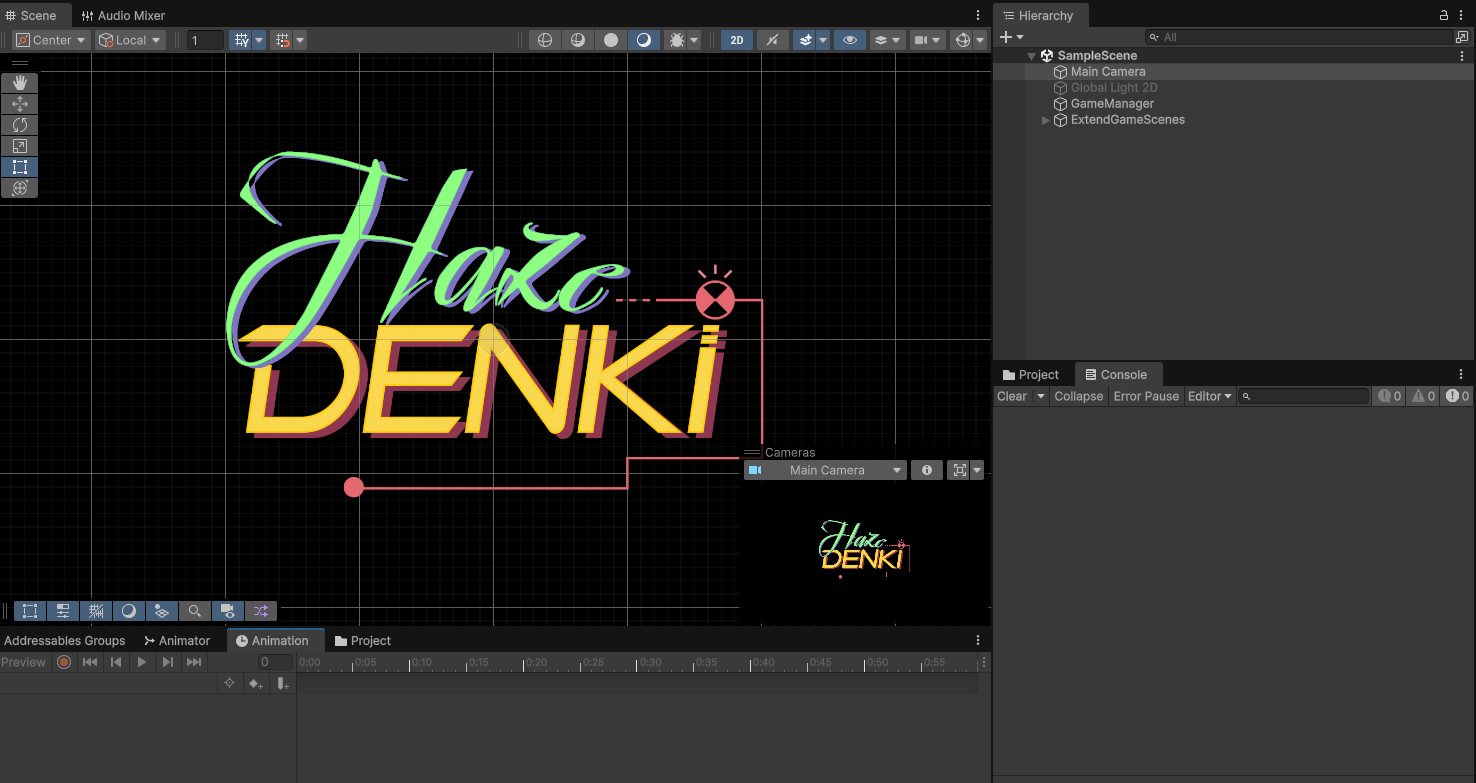Open the Main Camera dropdown in Cameras overlay
1476x783 pixels.
826,470
